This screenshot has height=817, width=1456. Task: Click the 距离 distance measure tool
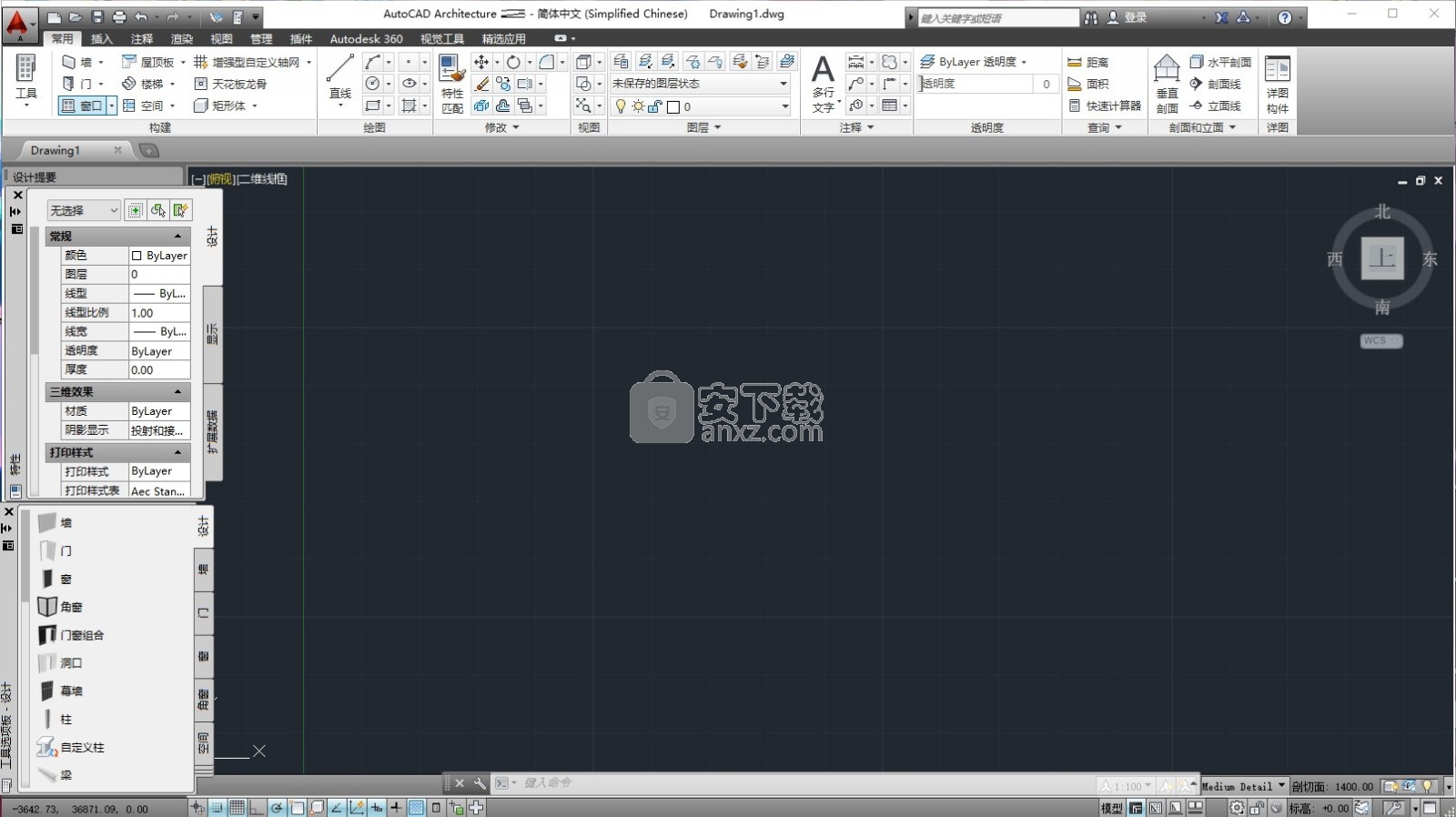point(1088,62)
